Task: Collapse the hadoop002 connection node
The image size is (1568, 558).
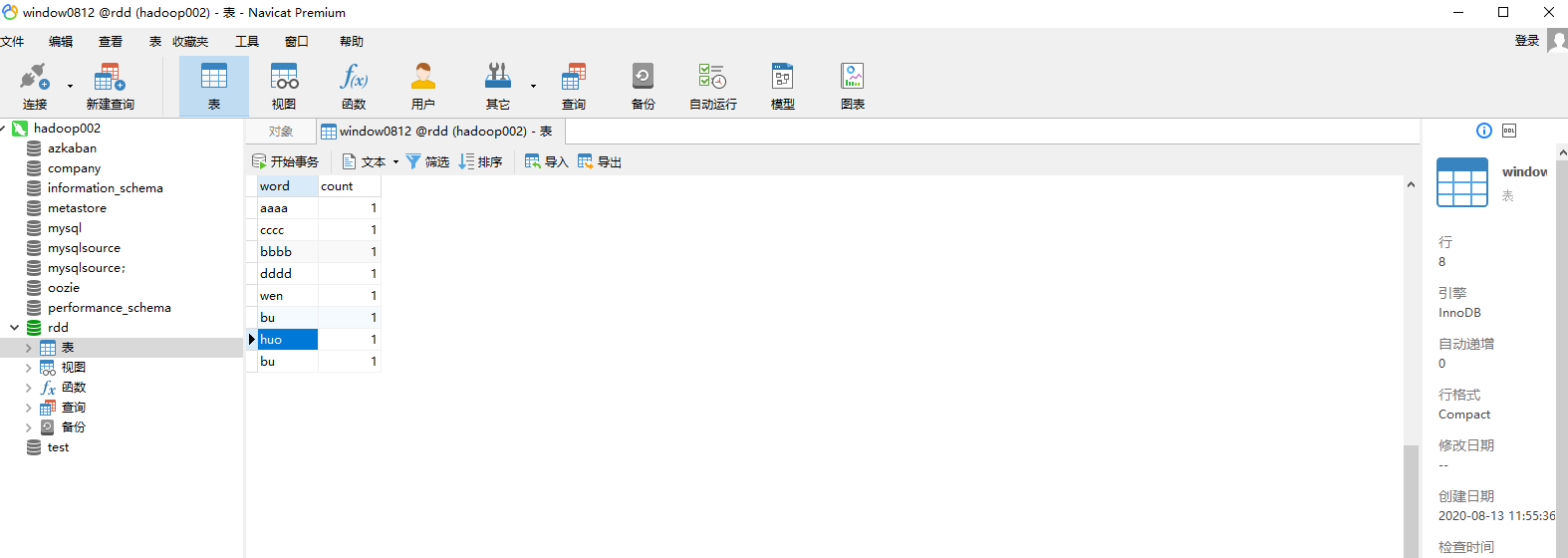Action: (x=3, y=129)
